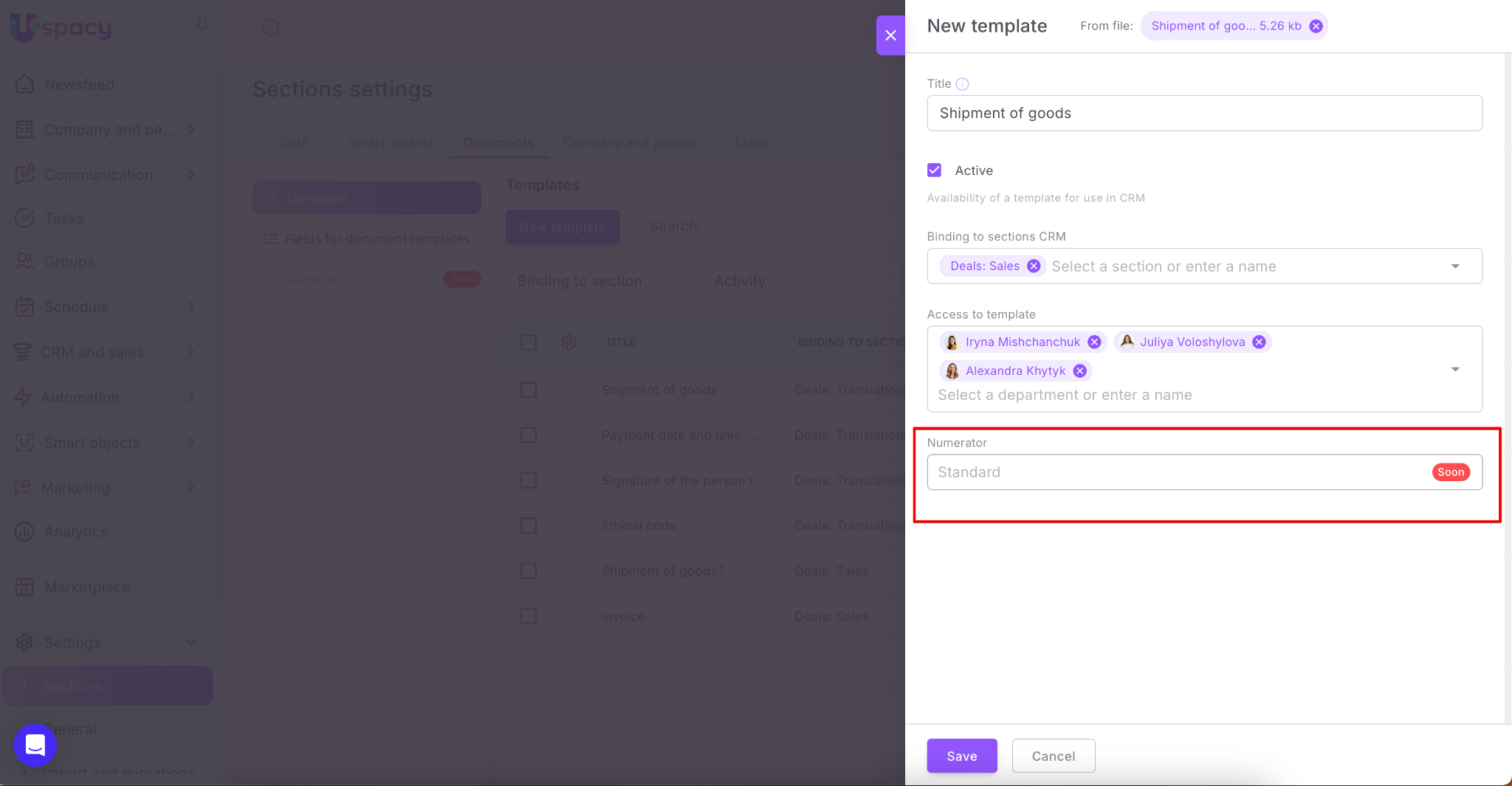
Task: Remove the Deals: Sales binding tag
Action: [1034, 266]
